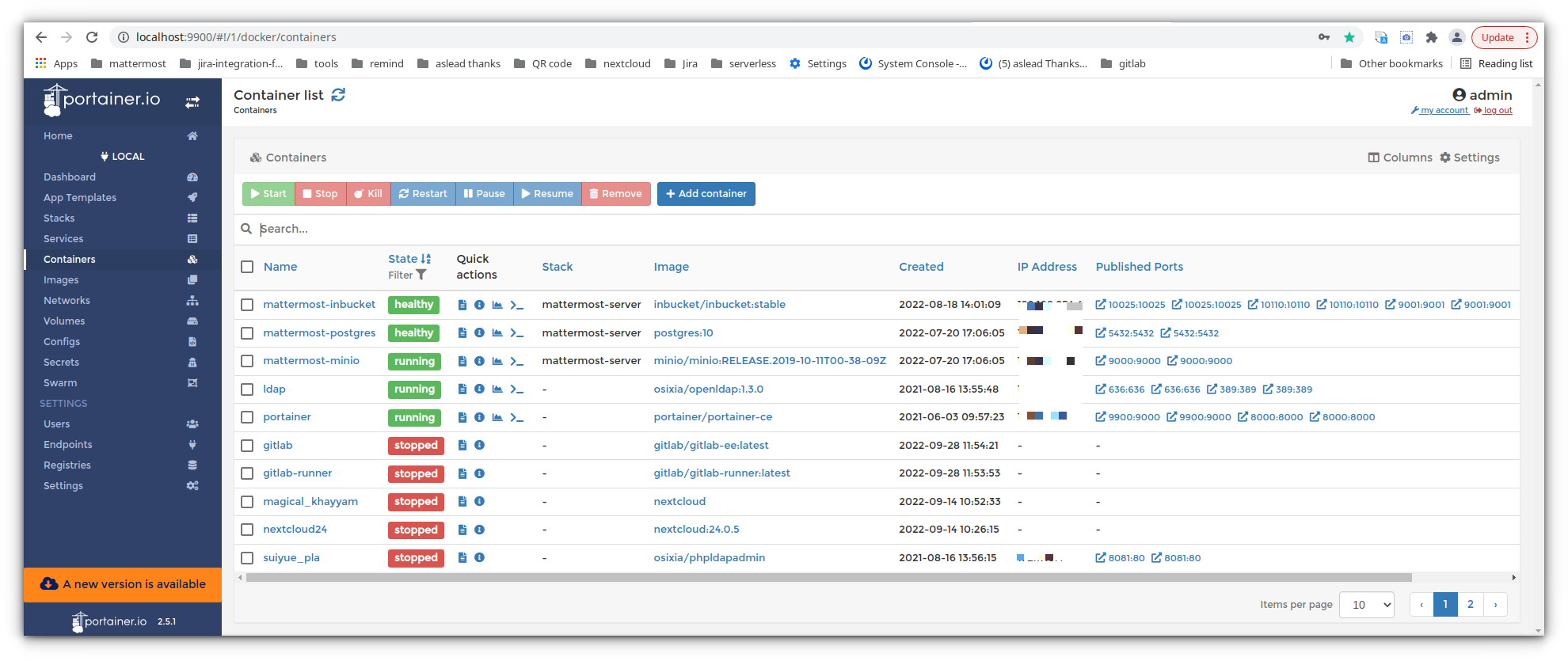1568x661 pixels.
Task: Click the State filter funnel icon
Action: [x=421, y=275]
